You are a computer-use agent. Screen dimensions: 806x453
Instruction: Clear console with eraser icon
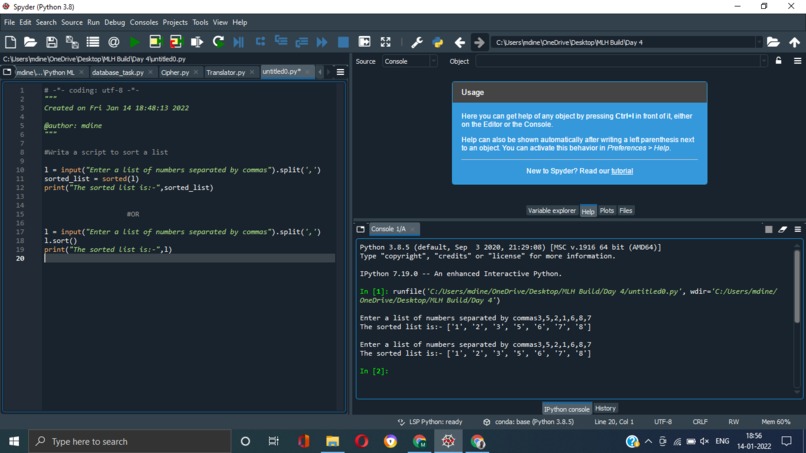click(x=783, y=229)
